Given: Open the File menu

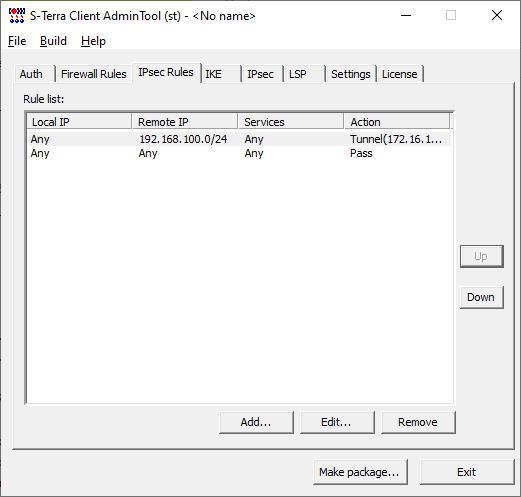Looking at the screenshot, I should coord(17,41).
